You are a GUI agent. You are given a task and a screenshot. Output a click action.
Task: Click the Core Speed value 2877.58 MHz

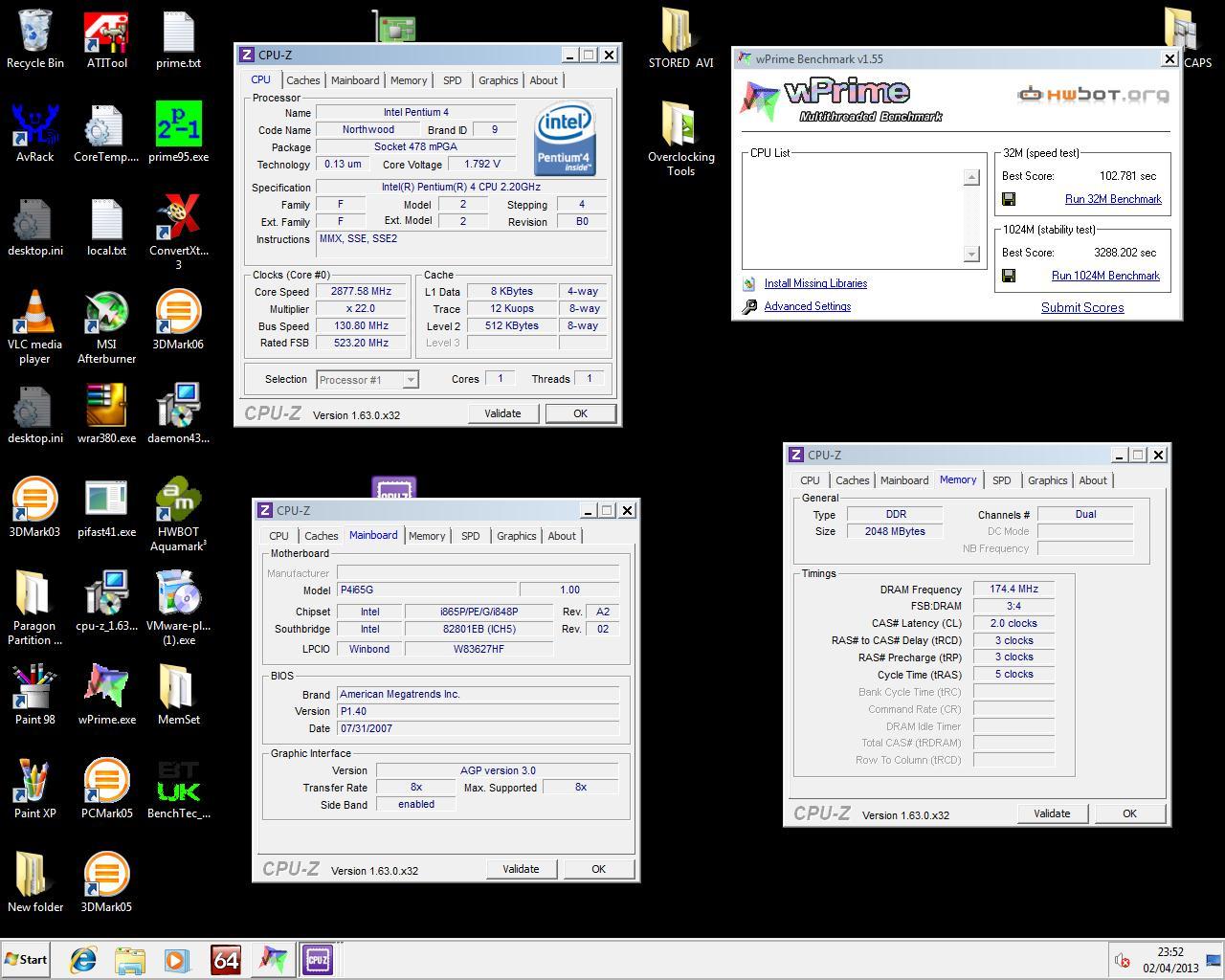coord(361,292)
